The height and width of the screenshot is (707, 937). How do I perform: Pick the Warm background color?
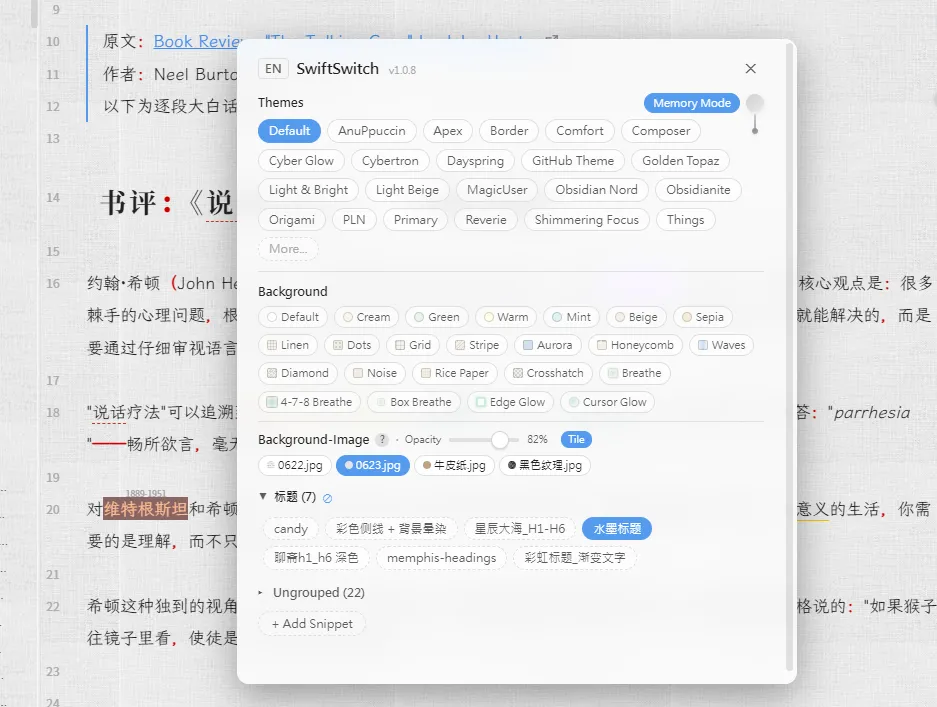point(506,317)
